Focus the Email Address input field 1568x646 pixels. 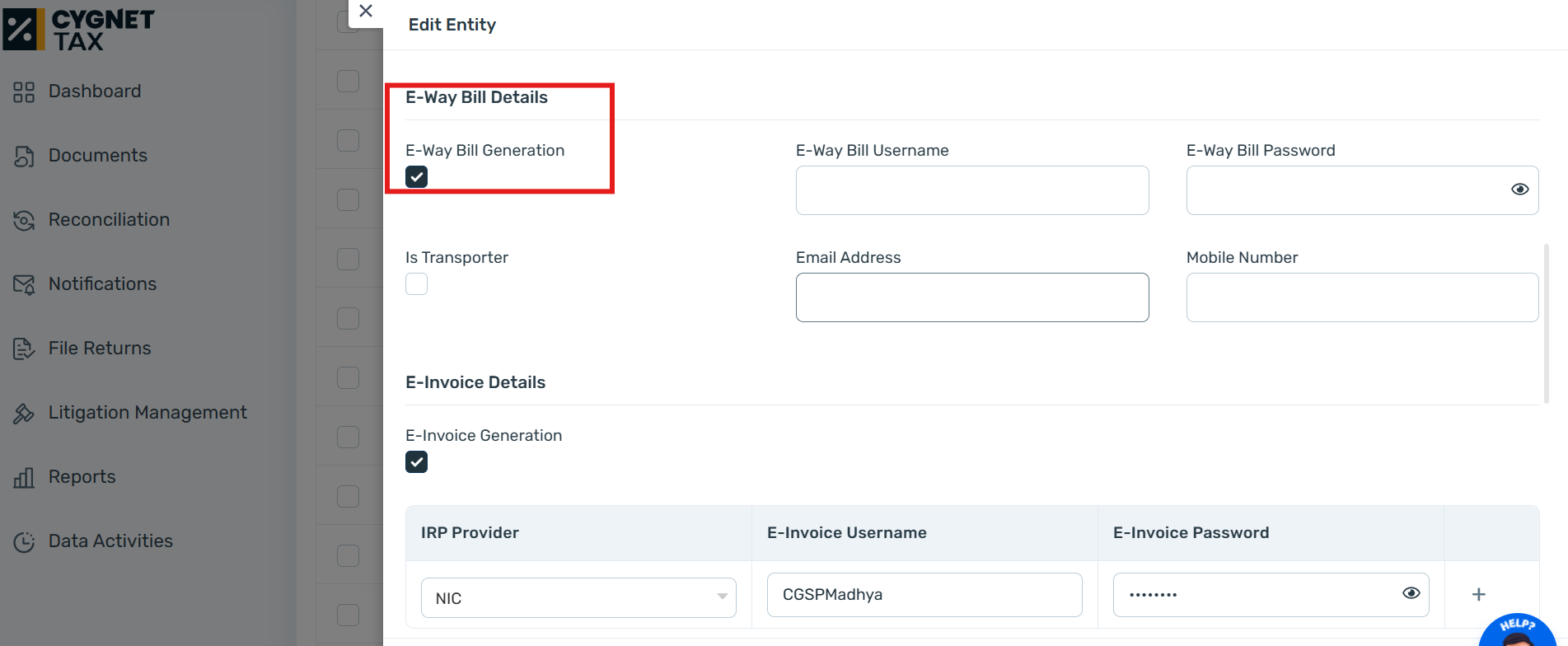pyautogui.click(x=972, y=297)
